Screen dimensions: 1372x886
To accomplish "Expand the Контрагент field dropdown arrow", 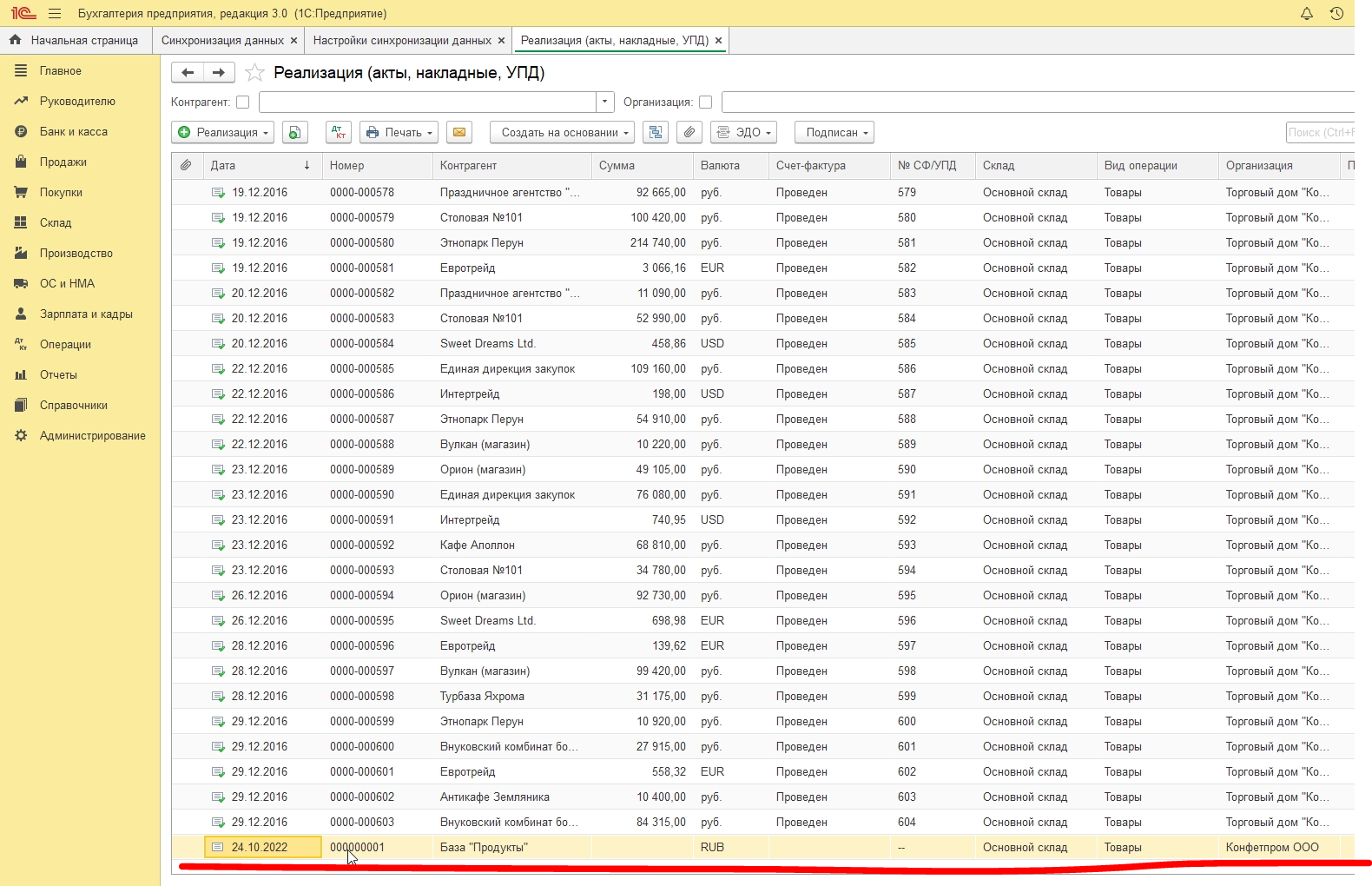I will point(605,102).
